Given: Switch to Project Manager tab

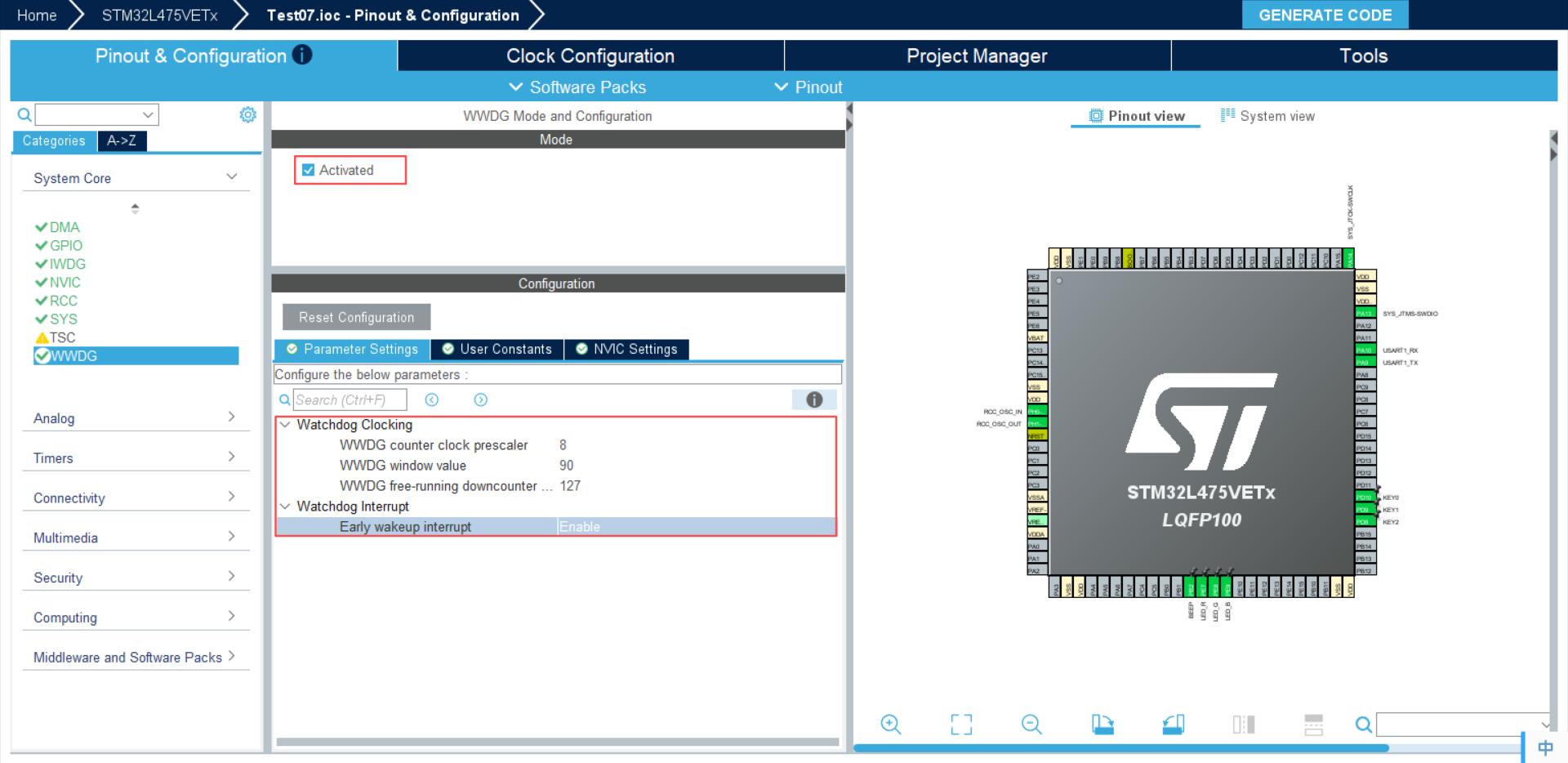Looking at the screenshot, I should [x=977, y=56].
